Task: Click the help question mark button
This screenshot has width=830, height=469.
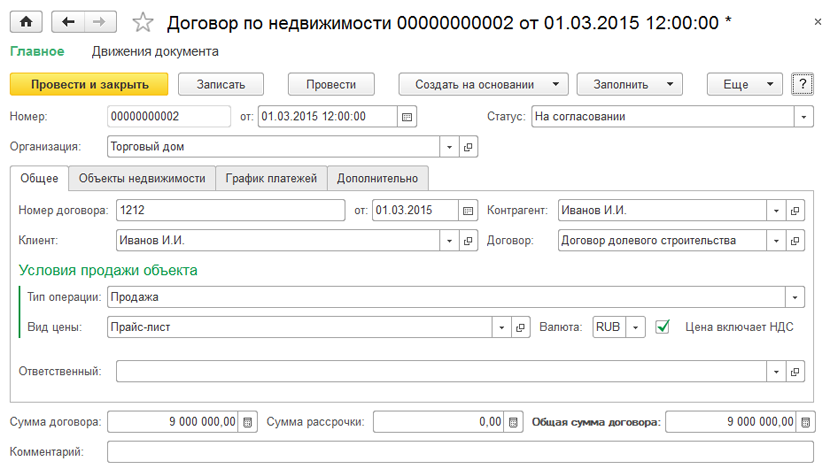Action: click(801, 85)
